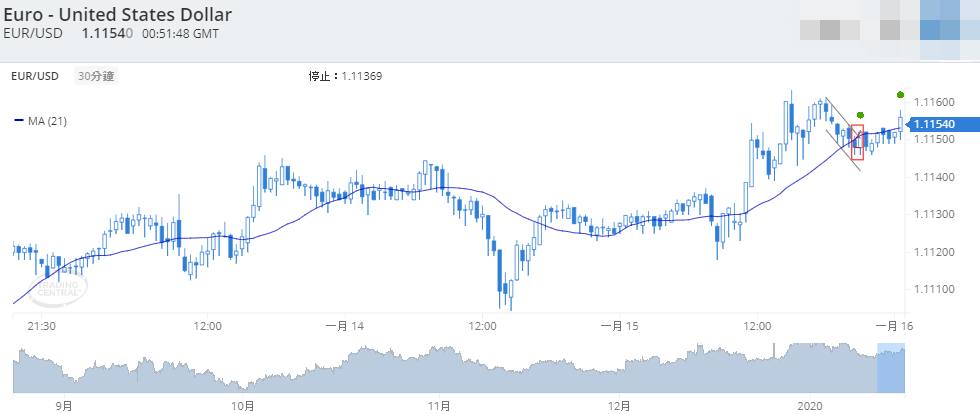Viewport: 980px width, 414px height.
Task: Click the EUR/USD symbol label above chart
Action: 35,76
